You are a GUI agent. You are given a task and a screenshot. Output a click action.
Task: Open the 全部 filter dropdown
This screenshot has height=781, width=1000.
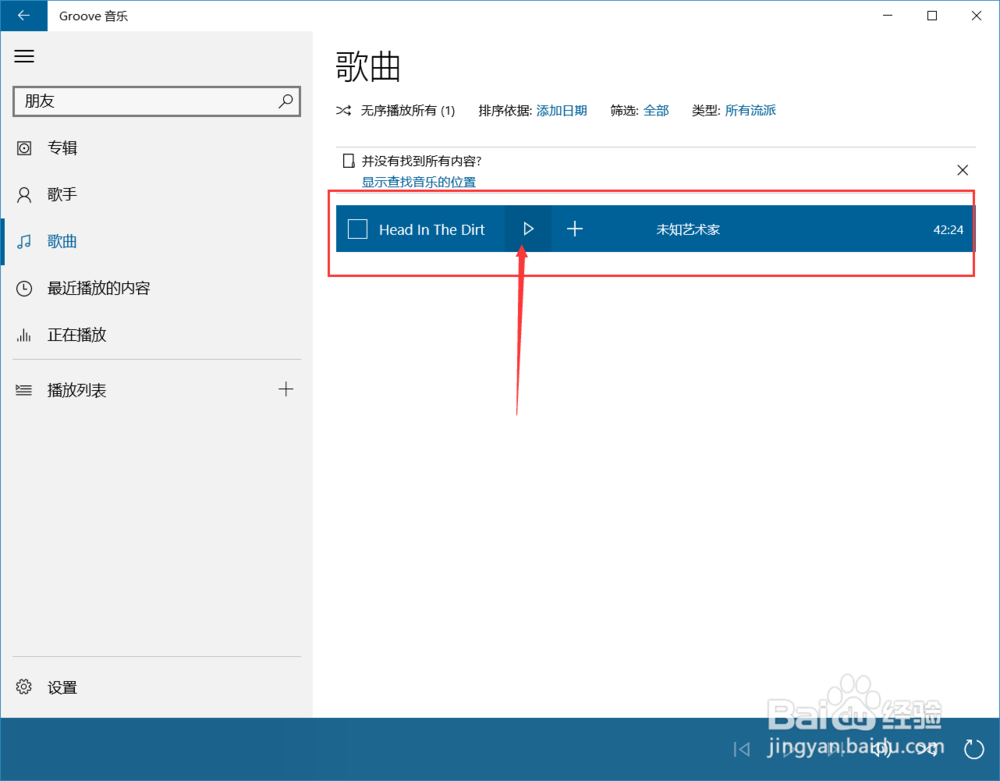pos(656,110)
